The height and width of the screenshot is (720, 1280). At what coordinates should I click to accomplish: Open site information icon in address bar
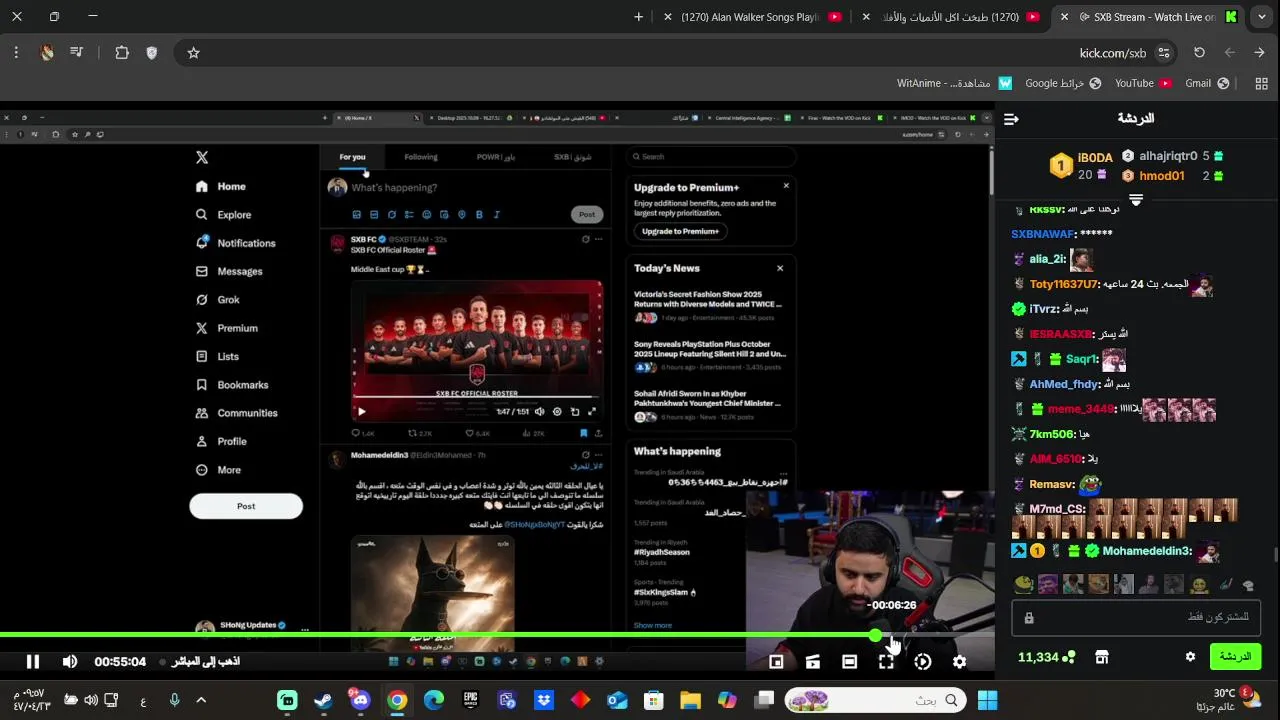[x=1164, y=53]
